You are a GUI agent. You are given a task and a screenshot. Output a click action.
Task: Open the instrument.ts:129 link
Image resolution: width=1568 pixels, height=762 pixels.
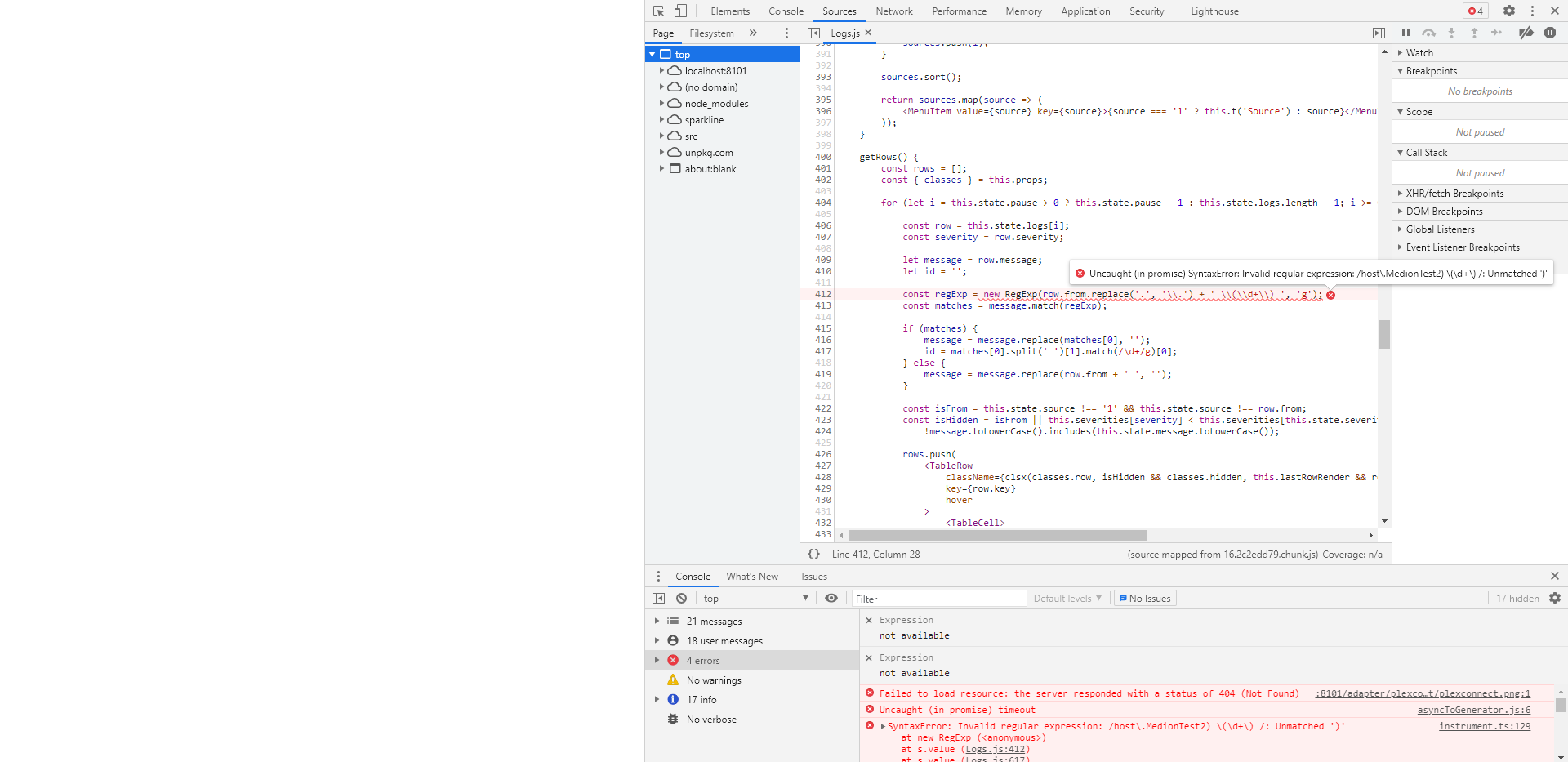[x=1485, y=726]
